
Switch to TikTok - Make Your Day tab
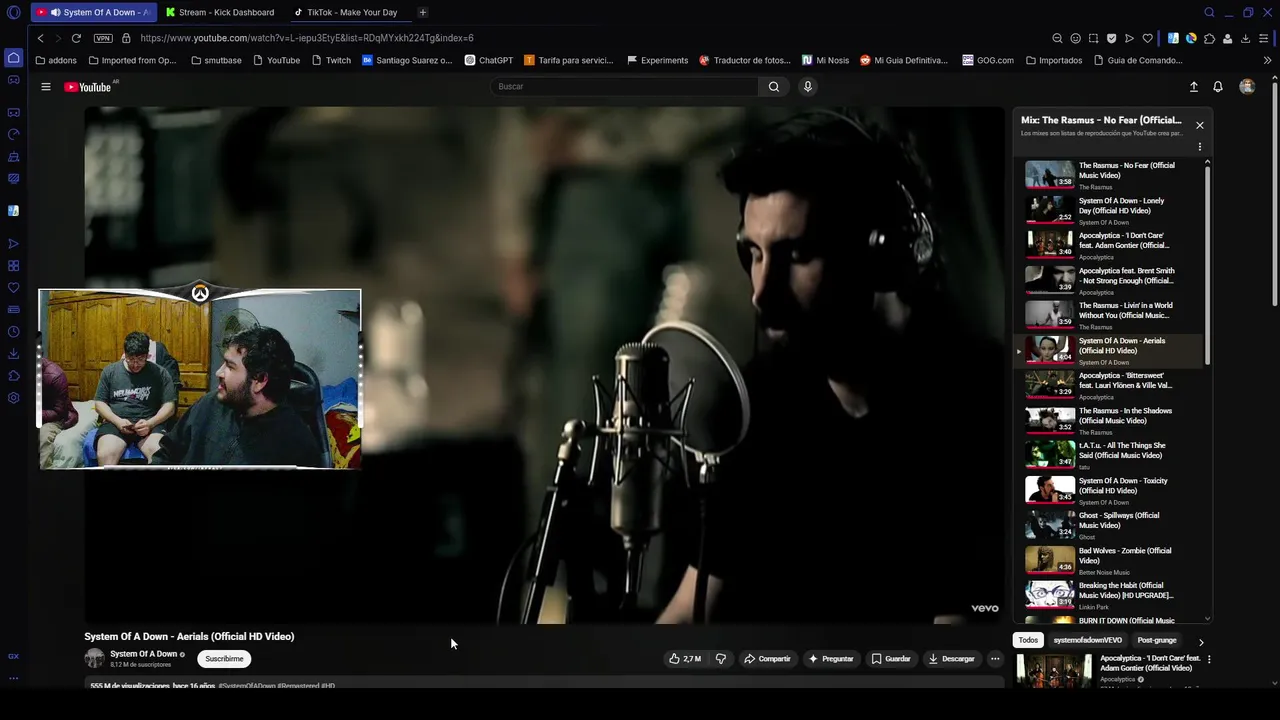click(346, 12)
